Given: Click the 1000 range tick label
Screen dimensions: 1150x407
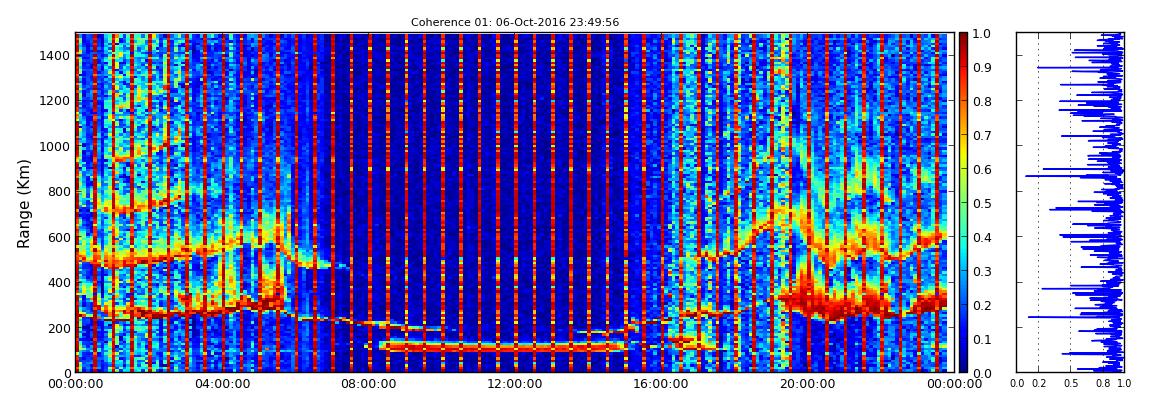Looking at the screenshot, I should point(54,146).
